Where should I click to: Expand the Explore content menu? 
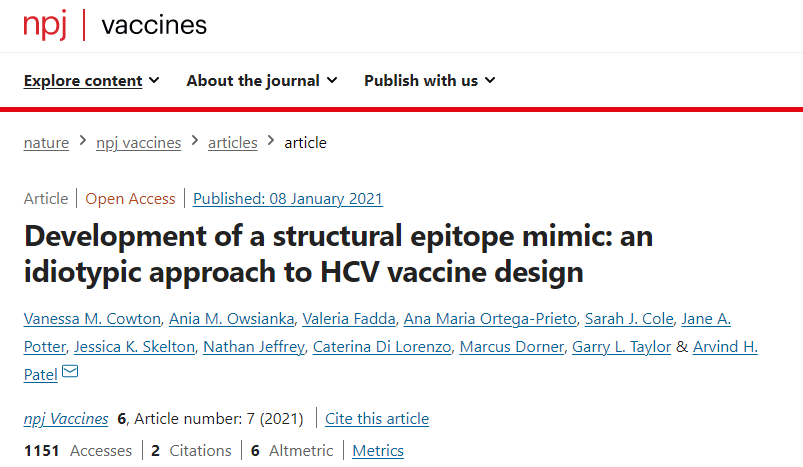tap(92, 80)
